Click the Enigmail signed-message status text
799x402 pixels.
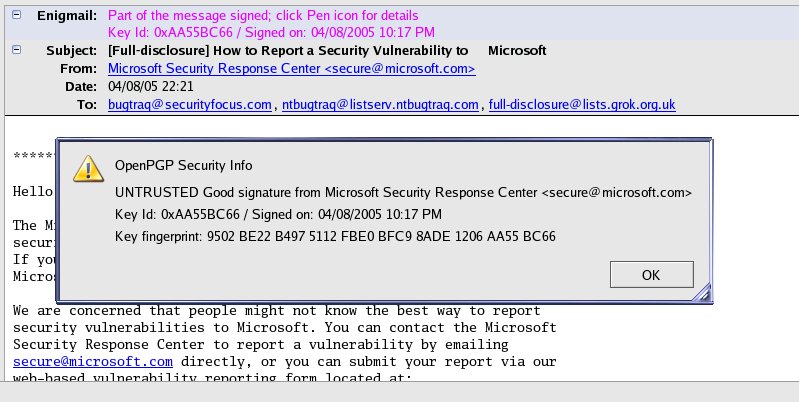[x=263, y=15]
